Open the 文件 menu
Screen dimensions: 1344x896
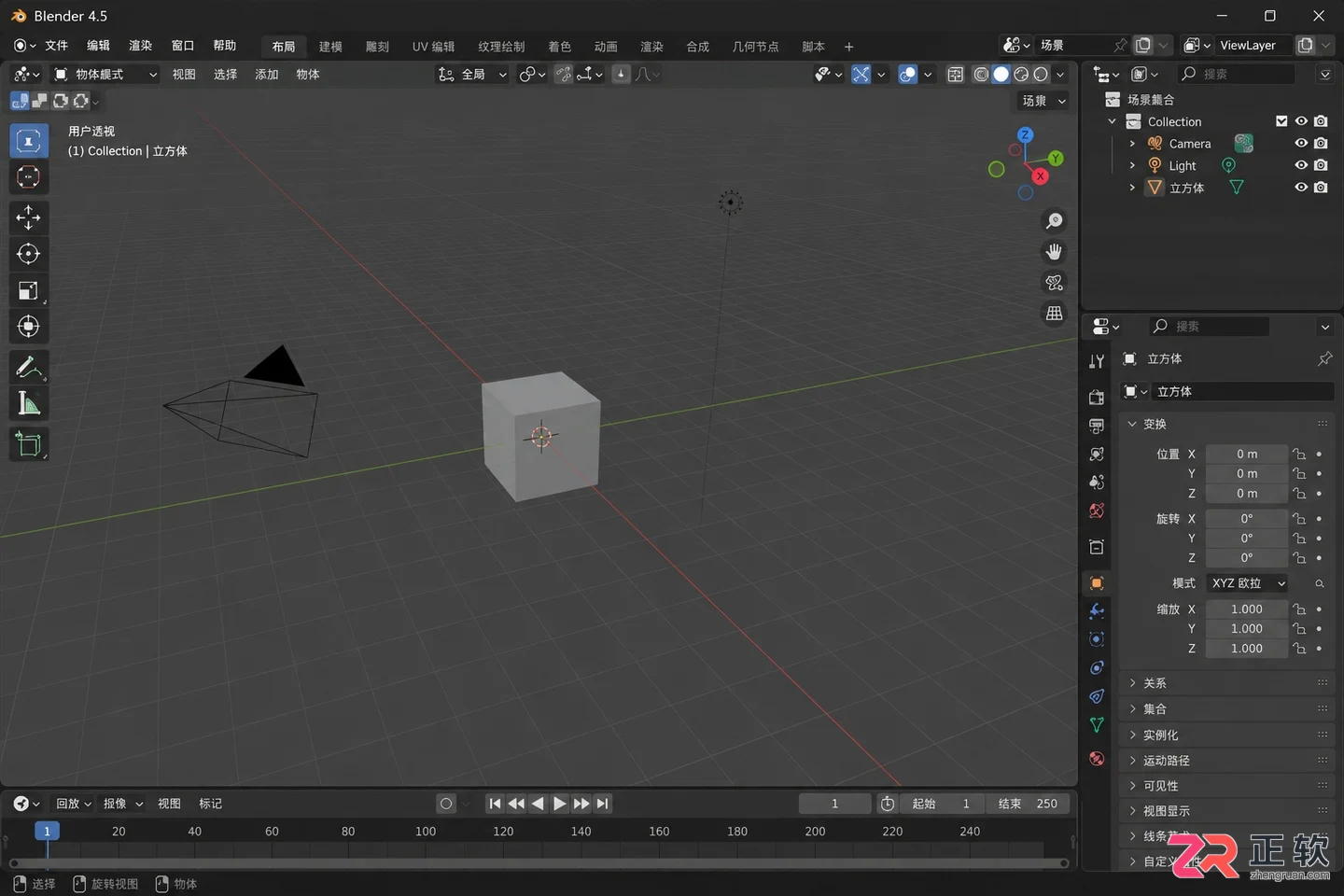pos(56,46)
